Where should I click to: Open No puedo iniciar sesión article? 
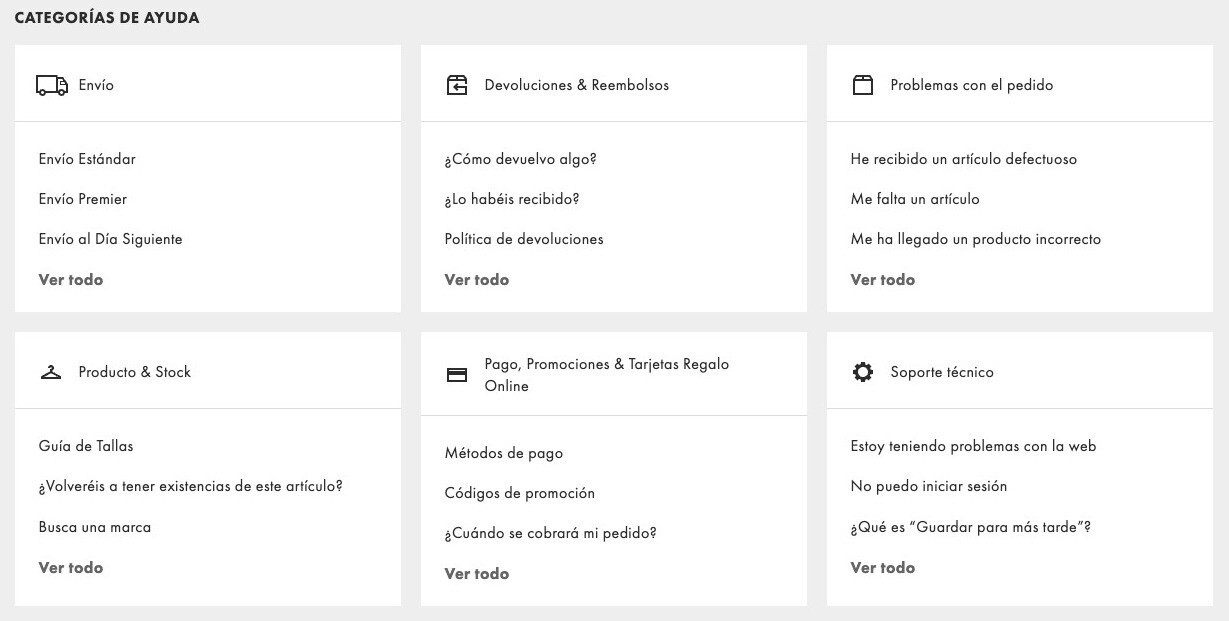pyautogui.click(x=929, y=486)
